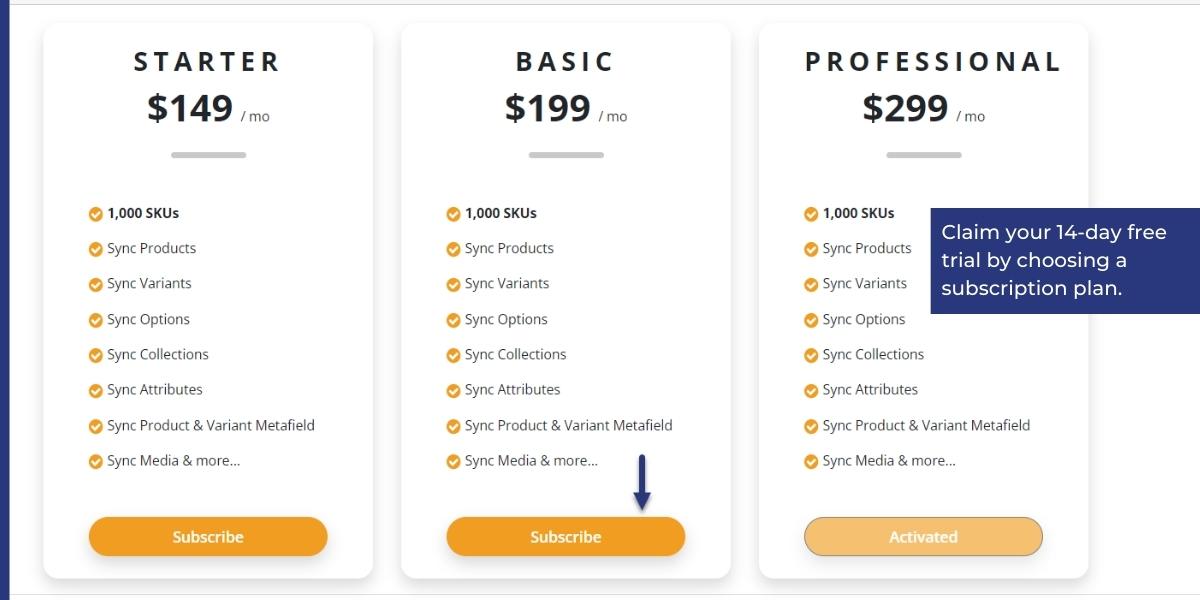The image size is (1200, 600).
Task: Click checkmark next to Professional Sync Attributes
Action: coord(811,391)
